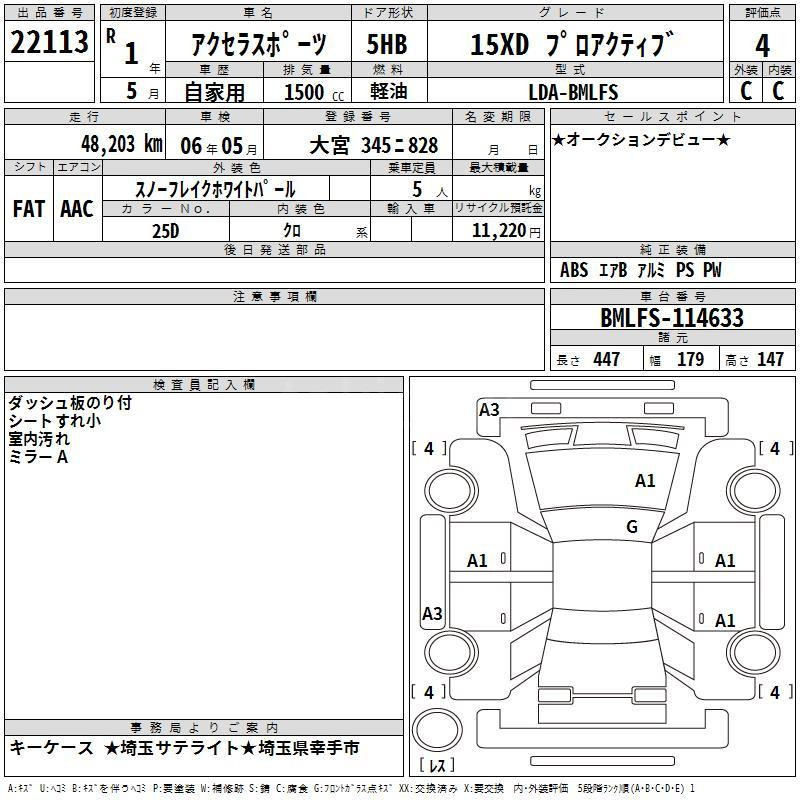Click the fuel type 軽油

click(x=389, y=91)
